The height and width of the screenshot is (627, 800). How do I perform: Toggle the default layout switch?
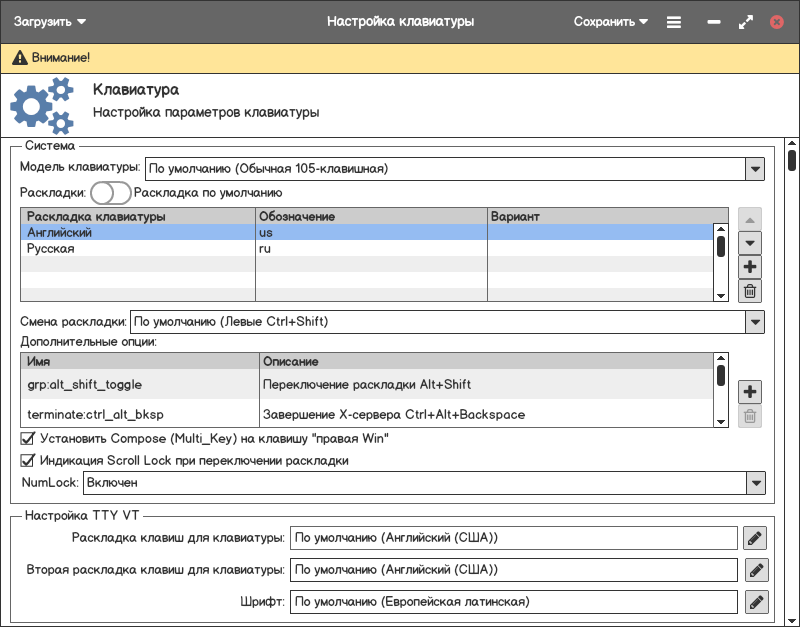coord(110,193)
